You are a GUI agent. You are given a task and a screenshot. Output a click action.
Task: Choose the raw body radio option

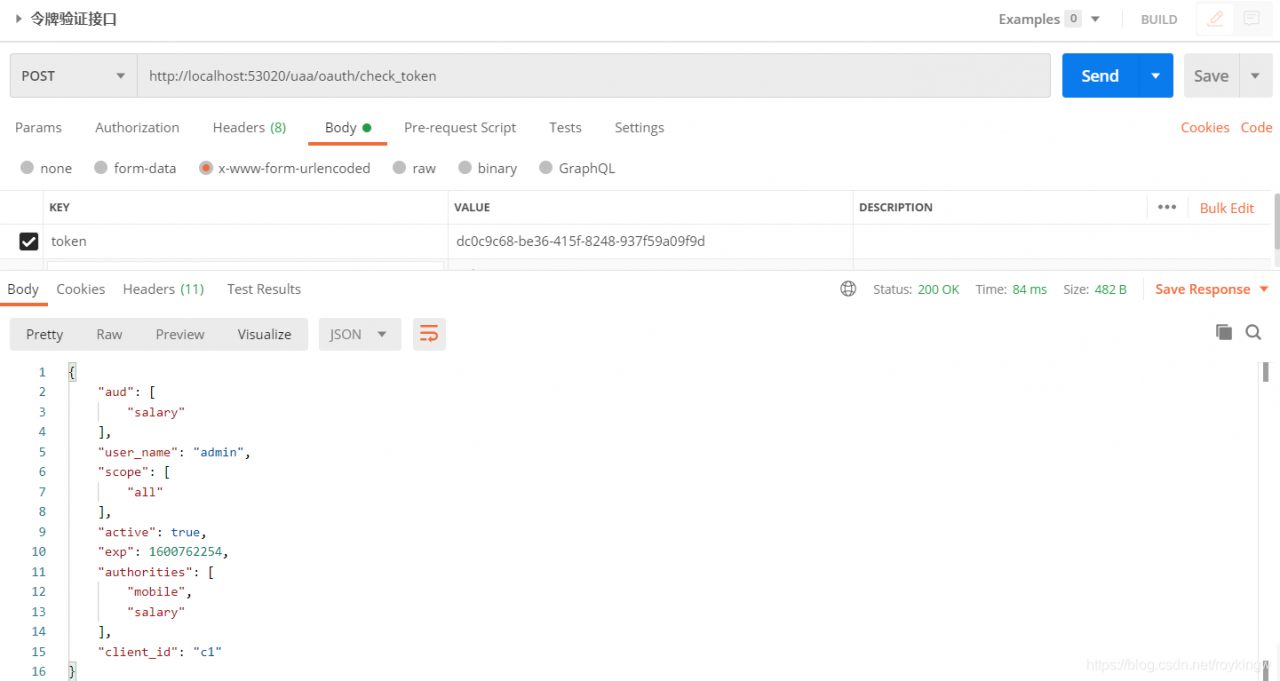point(400,168)
